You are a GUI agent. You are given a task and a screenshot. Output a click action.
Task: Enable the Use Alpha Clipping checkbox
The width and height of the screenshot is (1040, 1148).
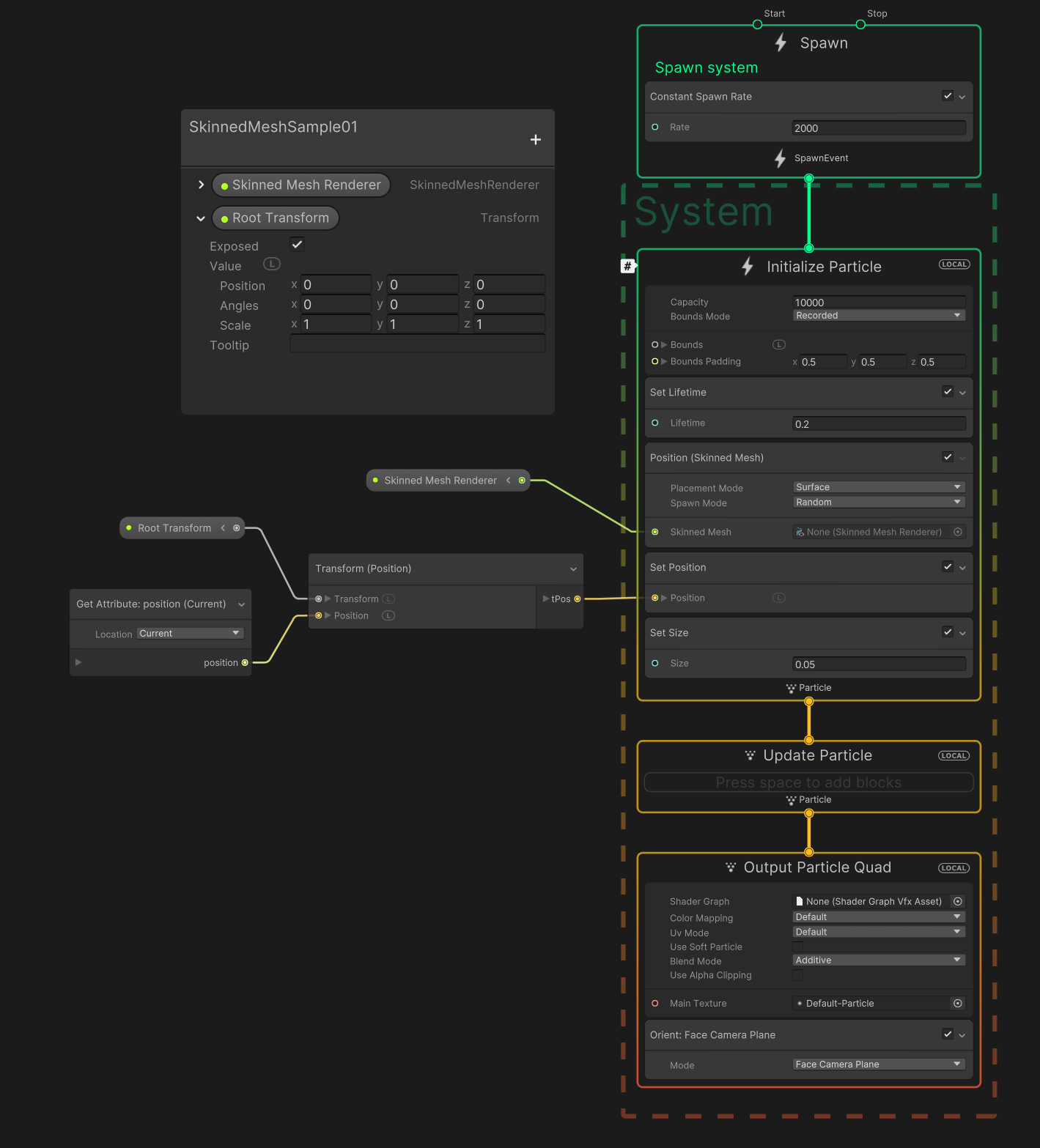[797, 975]
